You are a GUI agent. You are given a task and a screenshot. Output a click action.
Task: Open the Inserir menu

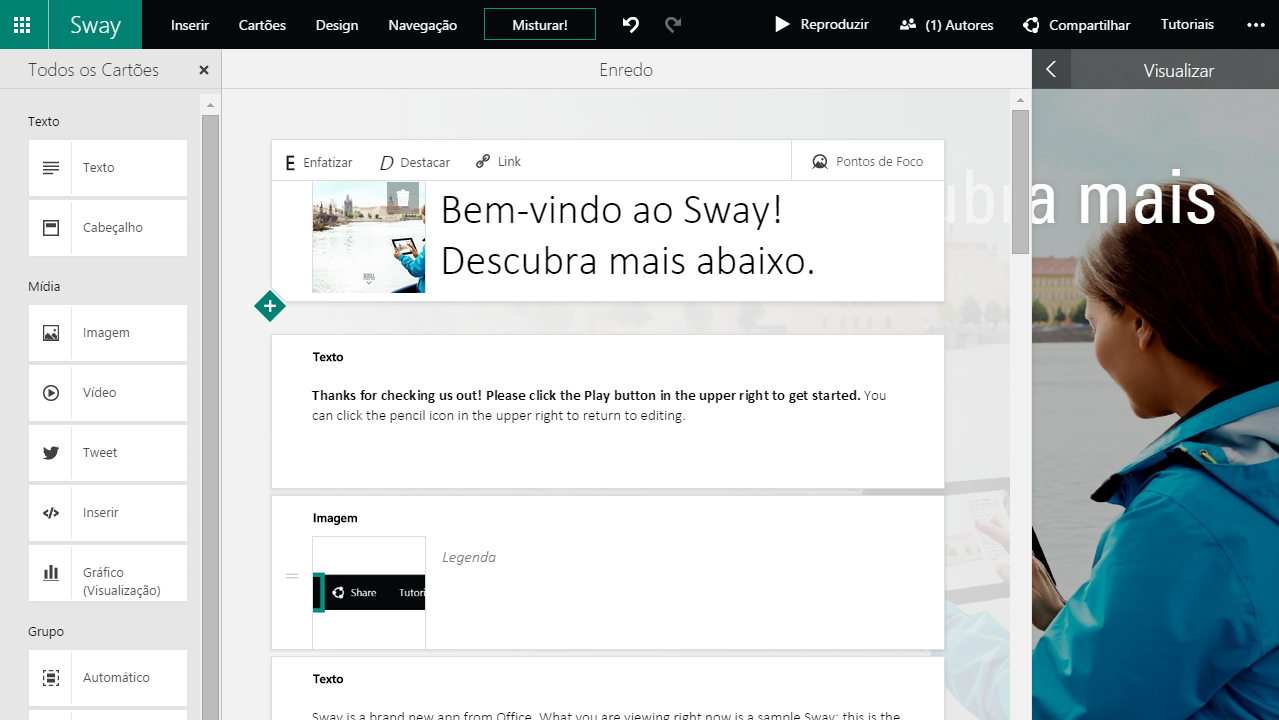[x=190, y=25]
